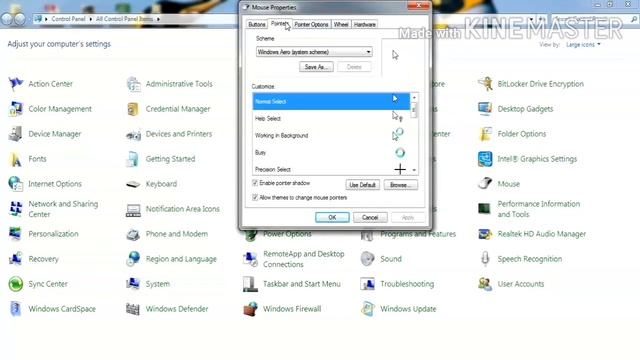This screenshot has width=640, height=360.
Task: Click Customize list scrollbar up arrow
Action: coord(414,98)
